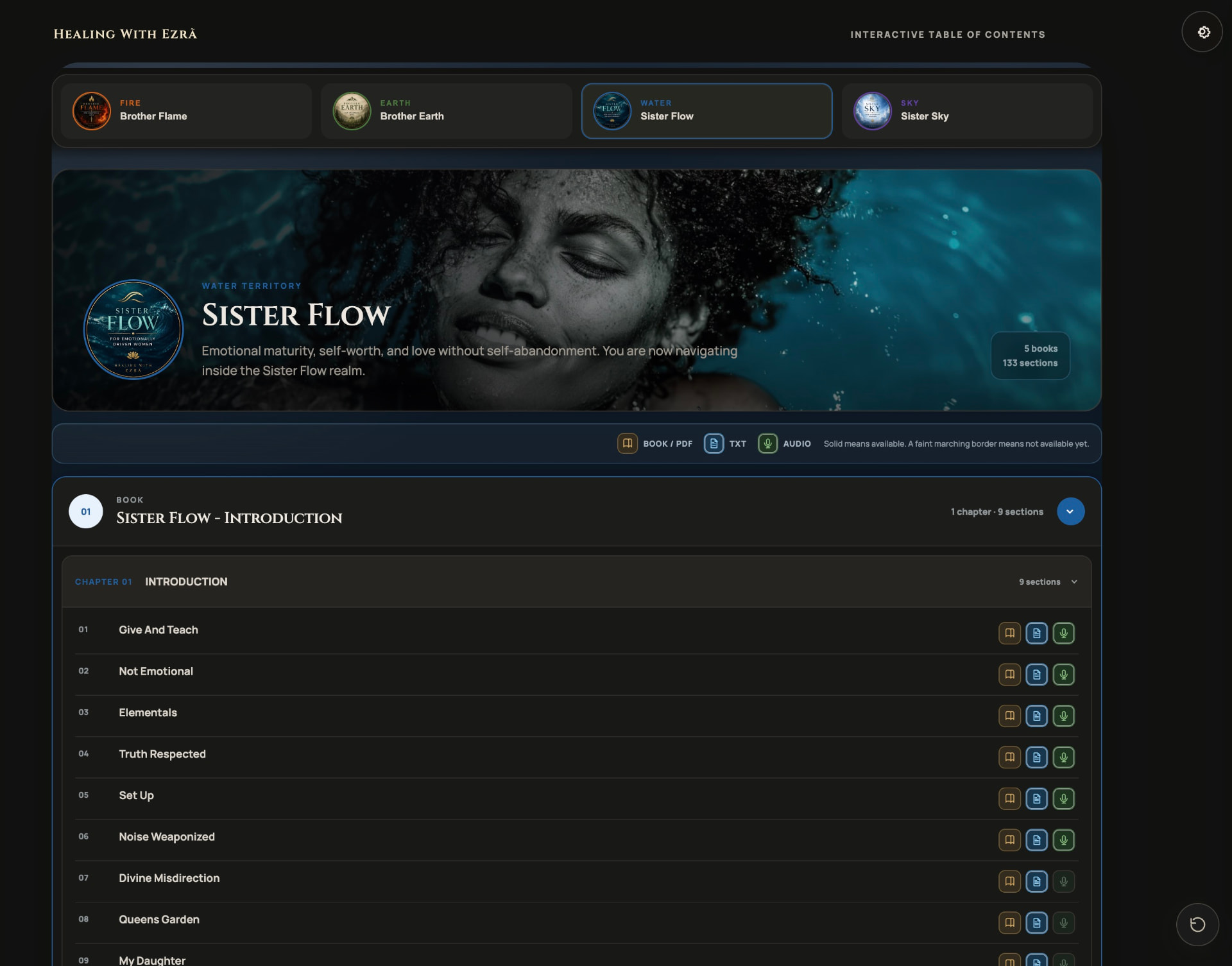Screen dimensions: 1232x966
Task: Click Healing With Ezra site title
Action: tap(125, 34)
